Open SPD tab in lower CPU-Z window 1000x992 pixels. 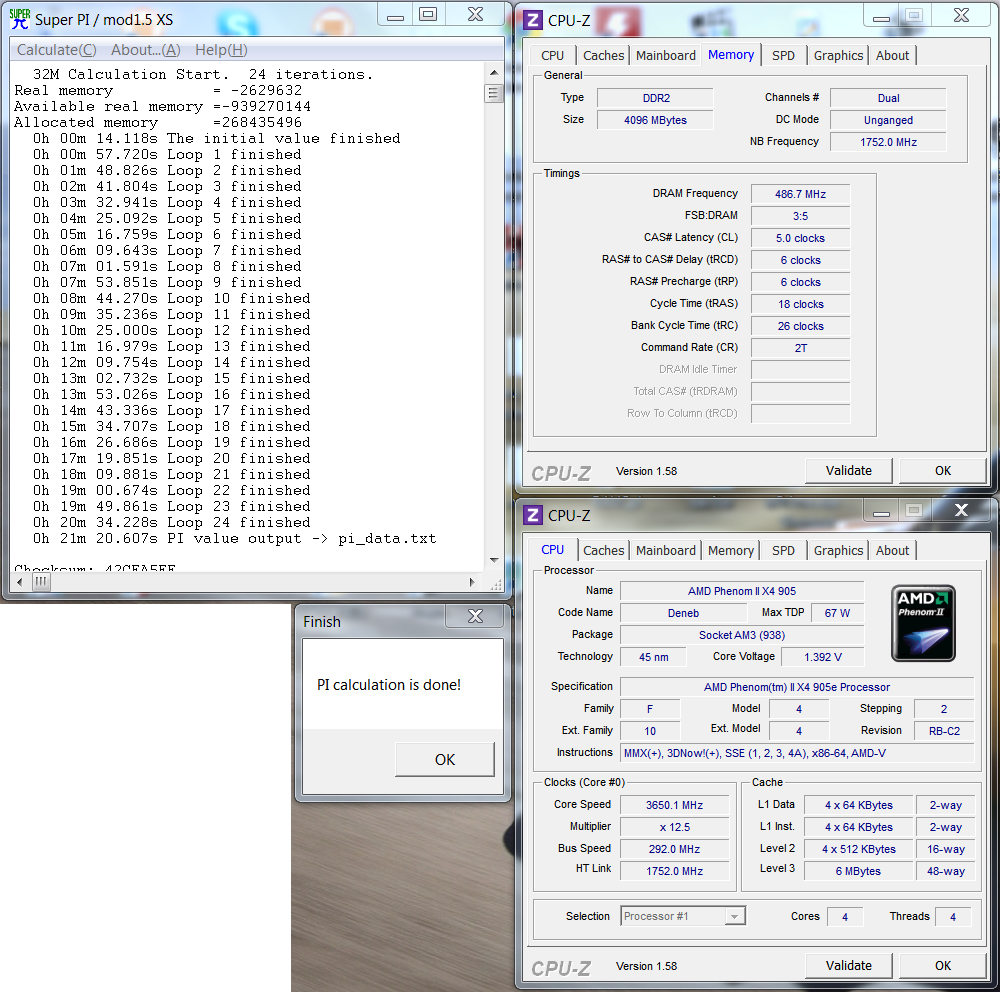click(783, 551)
